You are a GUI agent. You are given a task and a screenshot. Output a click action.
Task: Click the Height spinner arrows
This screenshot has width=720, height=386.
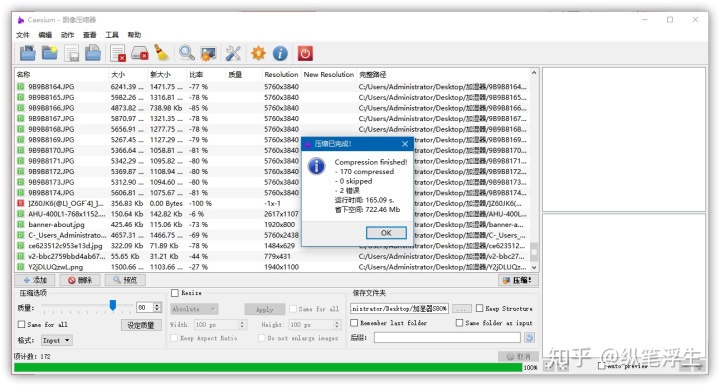[337, 324]
